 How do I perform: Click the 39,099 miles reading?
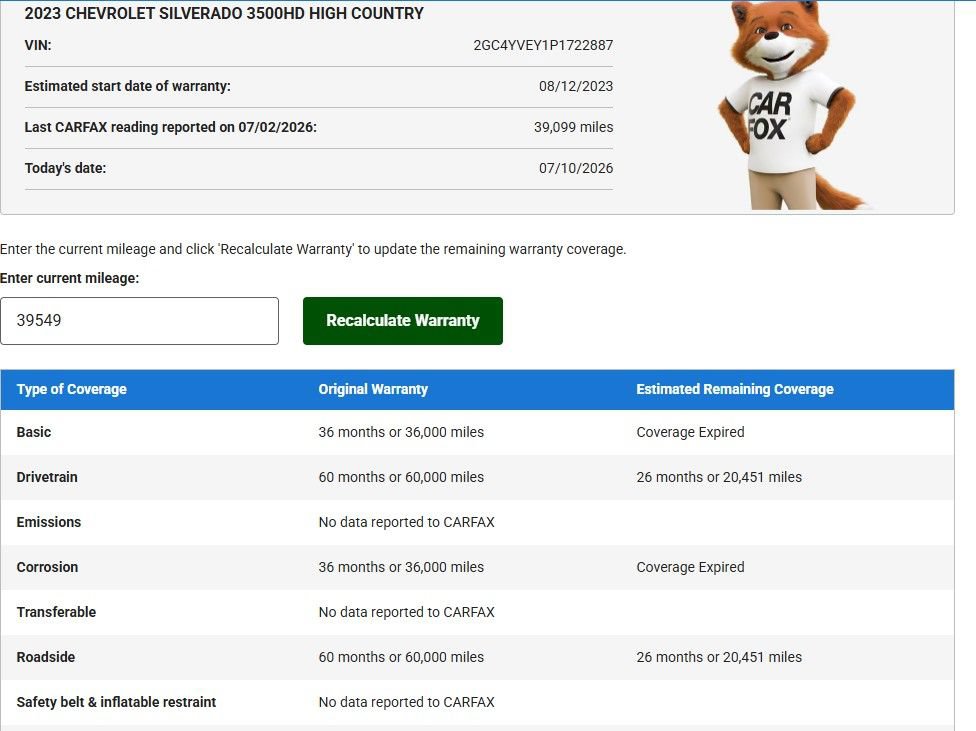click(573, 127)
